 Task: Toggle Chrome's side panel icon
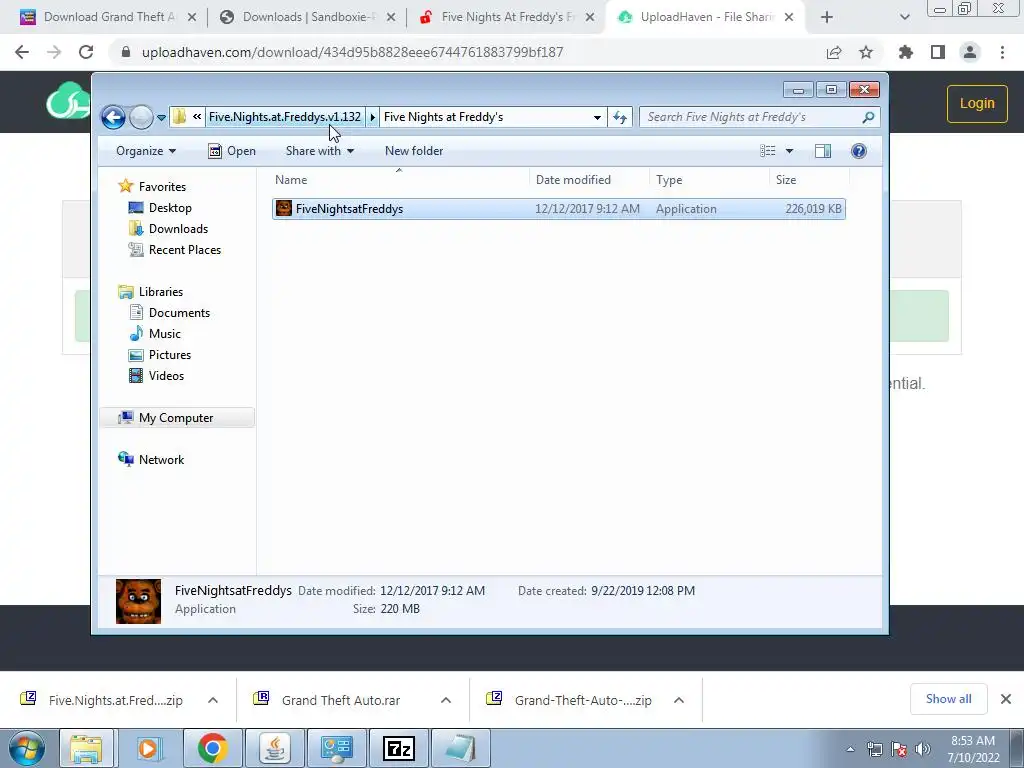point(938,52)
